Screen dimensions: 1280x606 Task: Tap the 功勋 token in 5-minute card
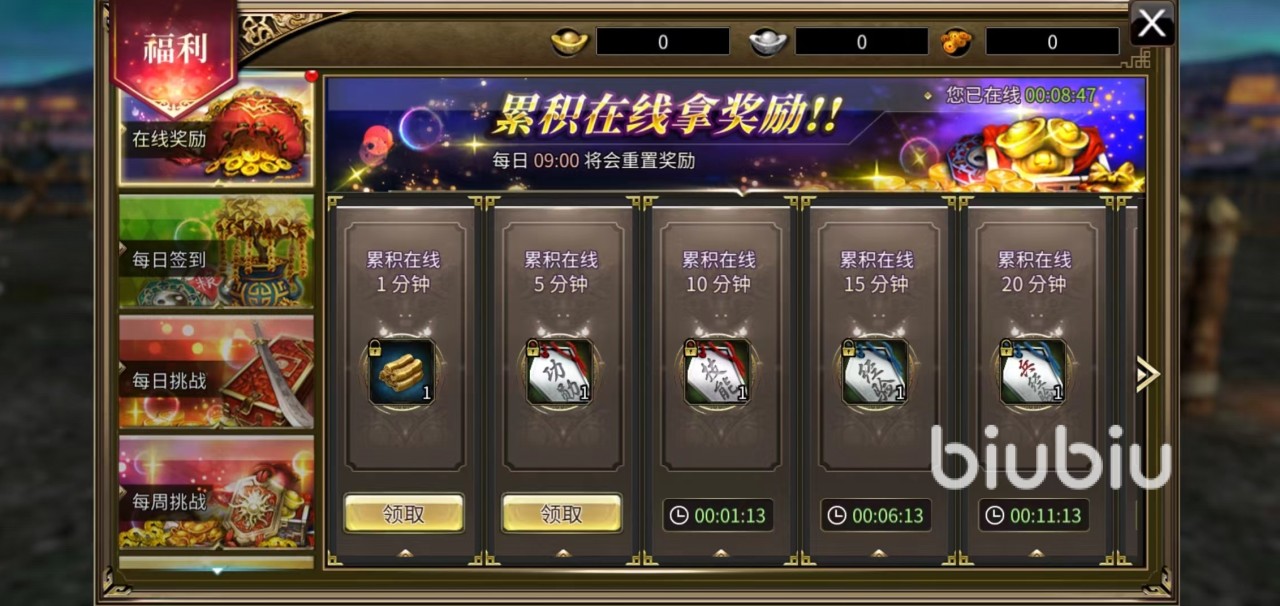coord(560,372)
